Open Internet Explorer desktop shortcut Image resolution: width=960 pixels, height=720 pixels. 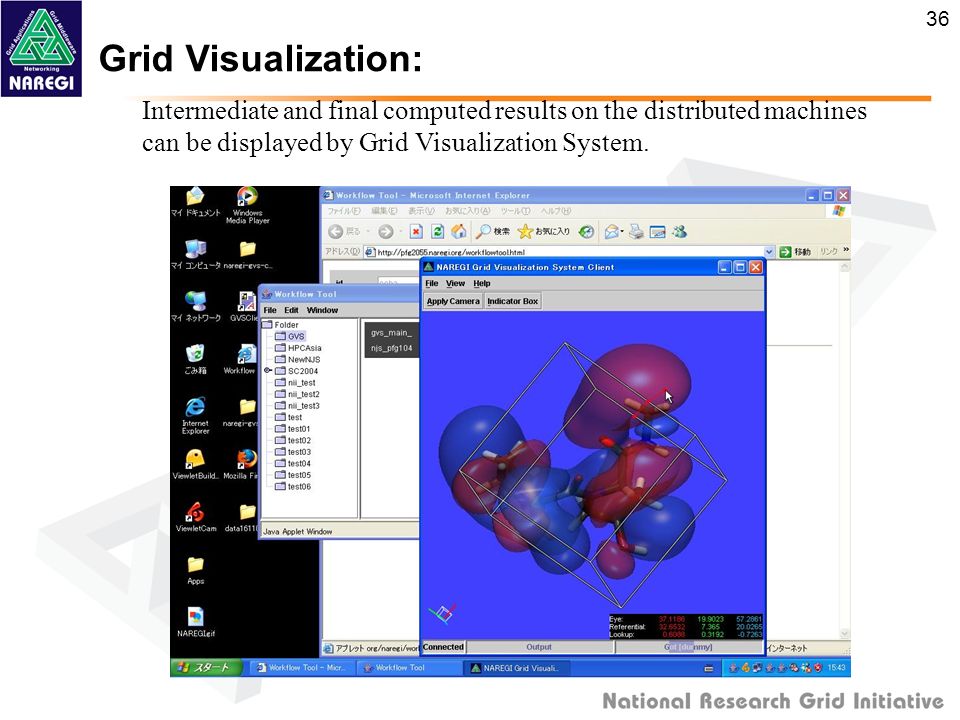coord(195,416)
